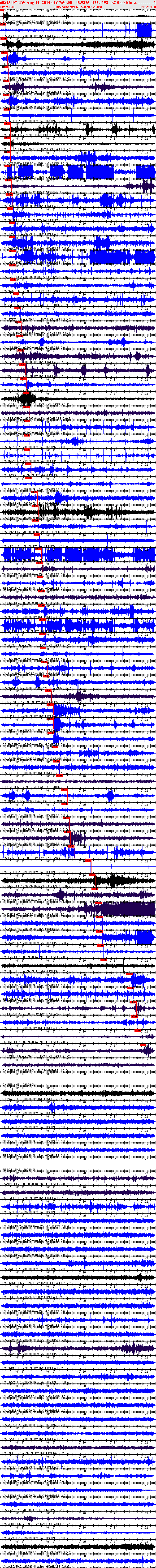Click the UW.TDH EHZ trace label
Screen dimensions: 156x1568
click(x=10, y=489)
